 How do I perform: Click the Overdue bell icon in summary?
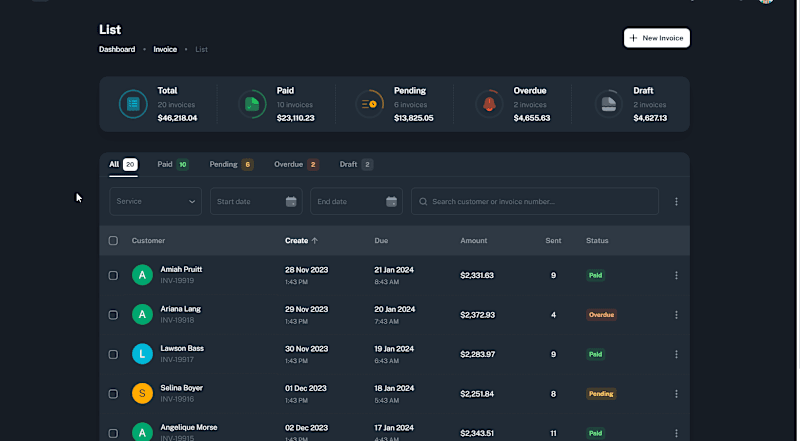click(x=489, y=104)
